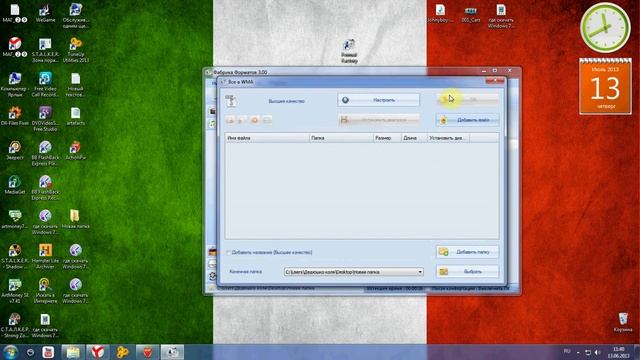The height and width of the screenshot is (360, 640).
Task: Open YouTube from the taskbar
Action: tap(48, 352)
